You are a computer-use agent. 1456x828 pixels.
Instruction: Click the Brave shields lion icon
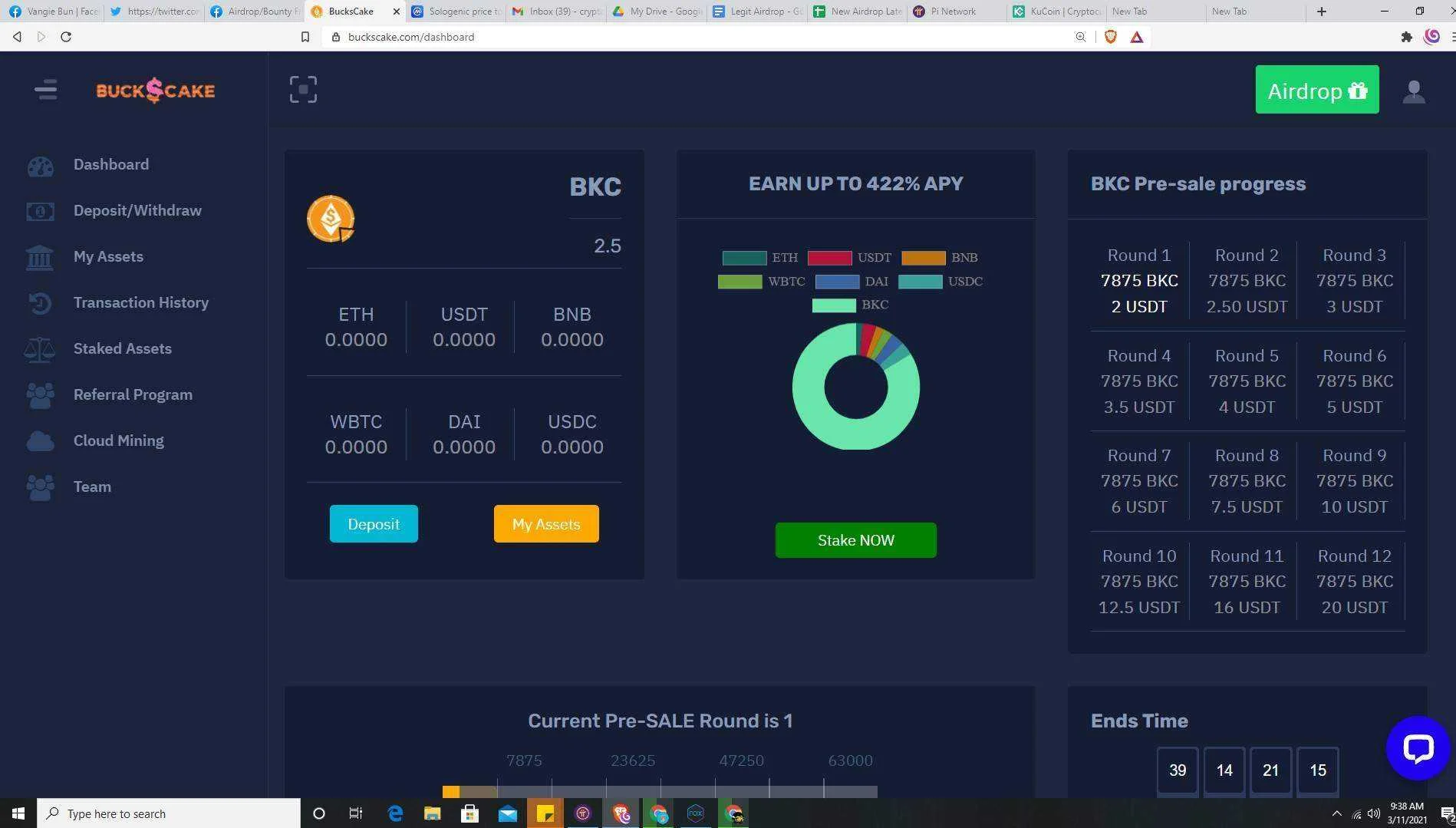tap(1110, 37)
